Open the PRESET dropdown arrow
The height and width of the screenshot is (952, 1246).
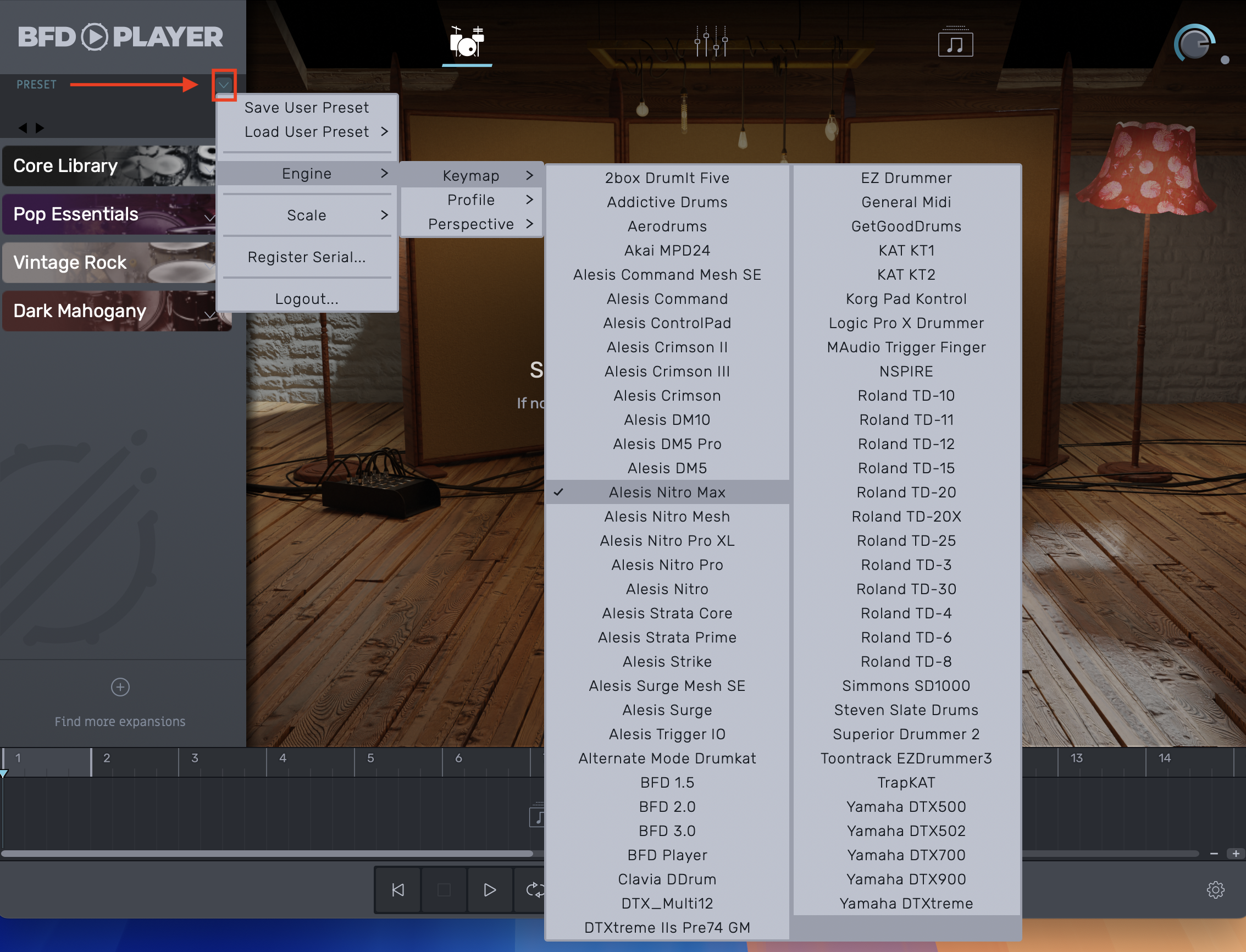point(224,85)
